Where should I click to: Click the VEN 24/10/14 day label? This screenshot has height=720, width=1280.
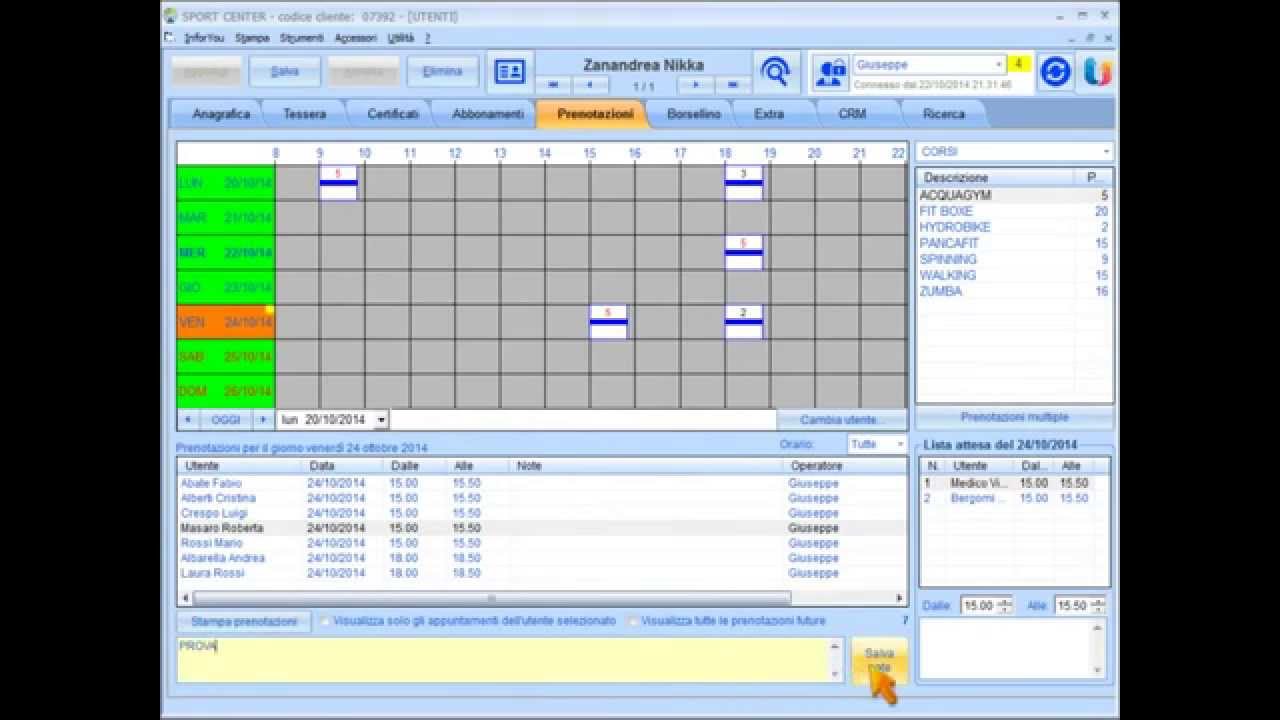coord(225,322)
